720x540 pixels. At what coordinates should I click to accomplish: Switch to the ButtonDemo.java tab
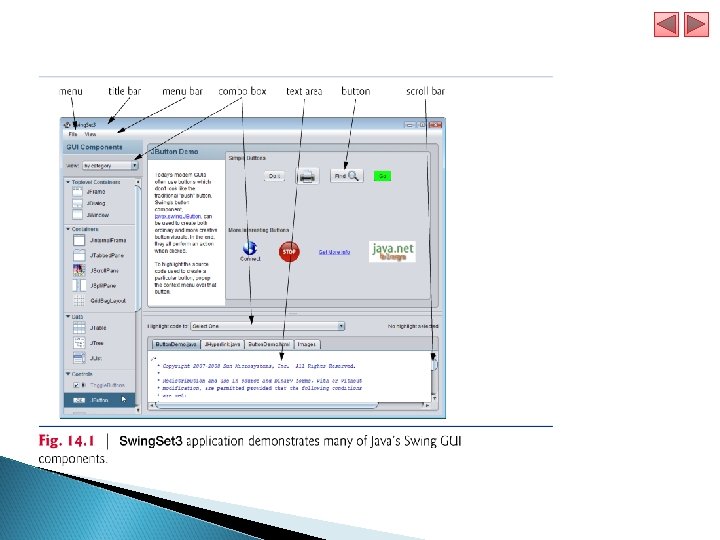click(x=176, y=344)
